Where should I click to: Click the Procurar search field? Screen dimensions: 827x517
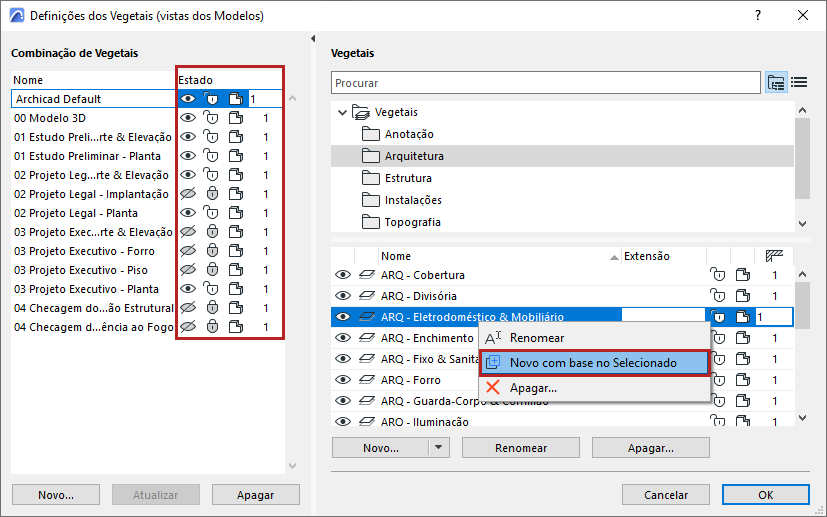pos(545,83)
